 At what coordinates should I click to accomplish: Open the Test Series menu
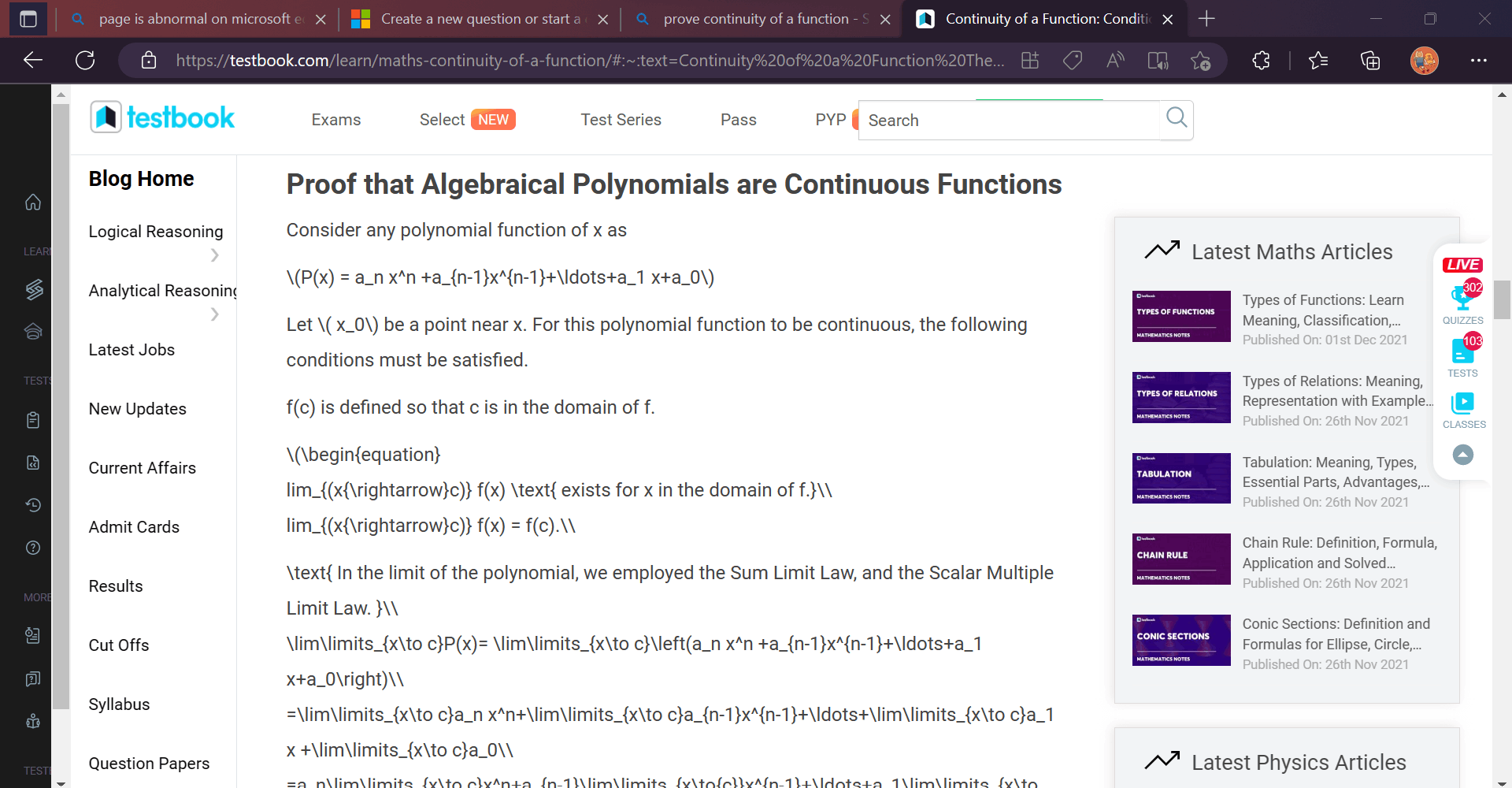pyautogui.click(x=621, y=120)
